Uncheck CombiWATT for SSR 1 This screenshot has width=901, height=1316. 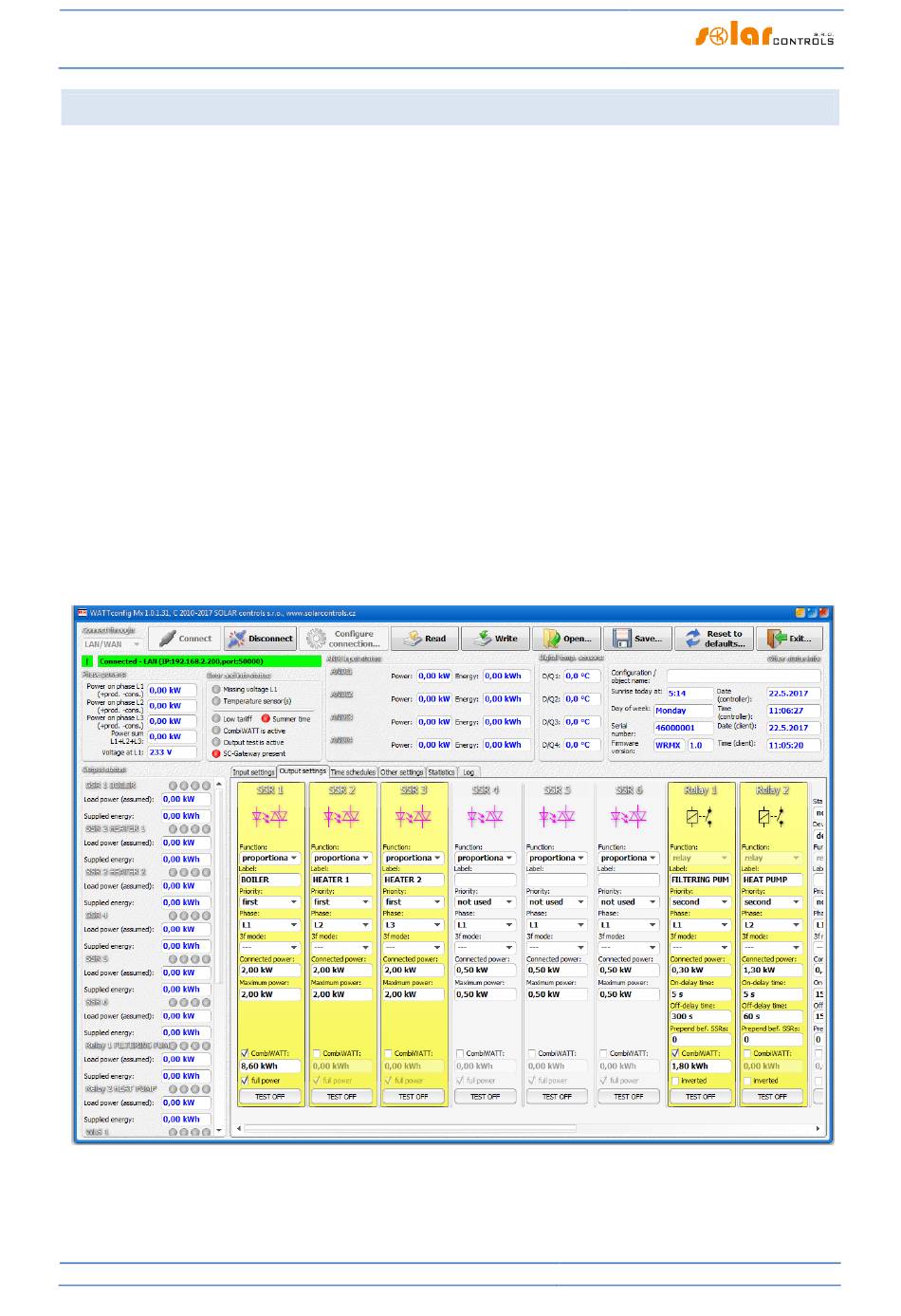click(x=245, y=1053)
